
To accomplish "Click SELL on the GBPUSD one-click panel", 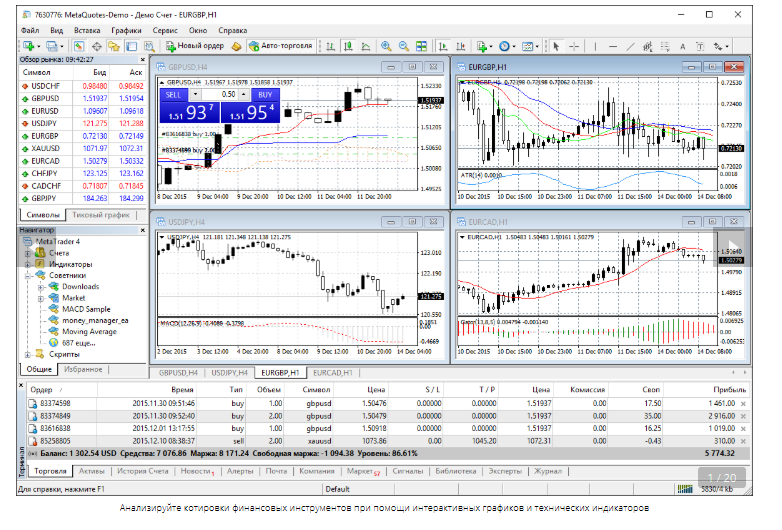I will click(x=173, y=93).
